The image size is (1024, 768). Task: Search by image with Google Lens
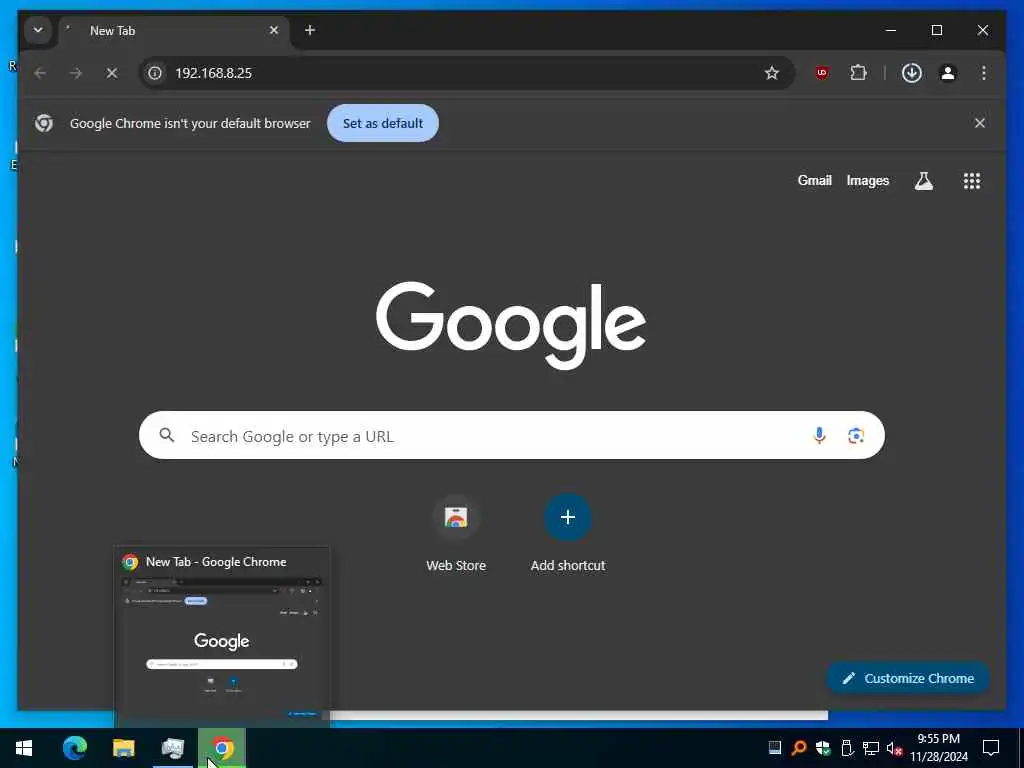pos(856,436)
